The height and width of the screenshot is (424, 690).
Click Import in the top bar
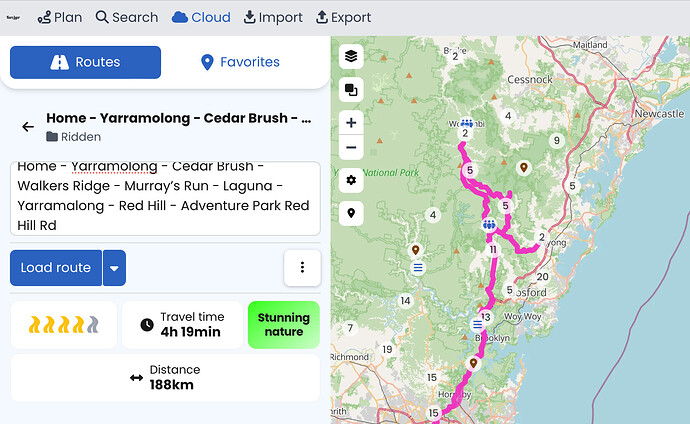point(272,17)
